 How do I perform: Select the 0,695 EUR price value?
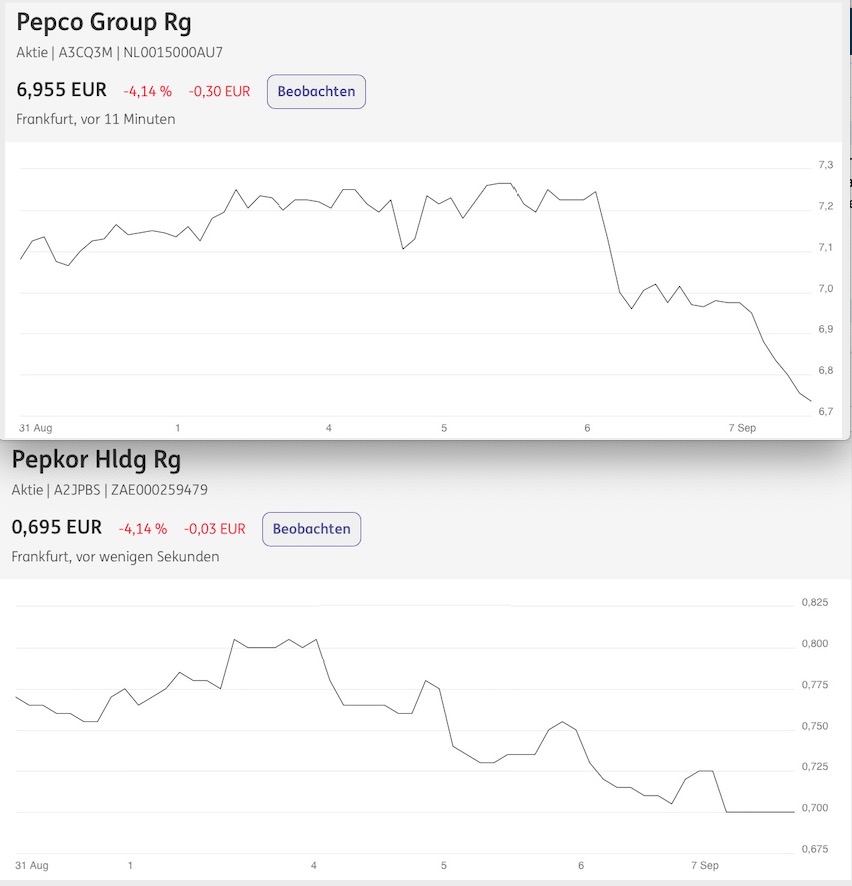[x=57, y=527]
